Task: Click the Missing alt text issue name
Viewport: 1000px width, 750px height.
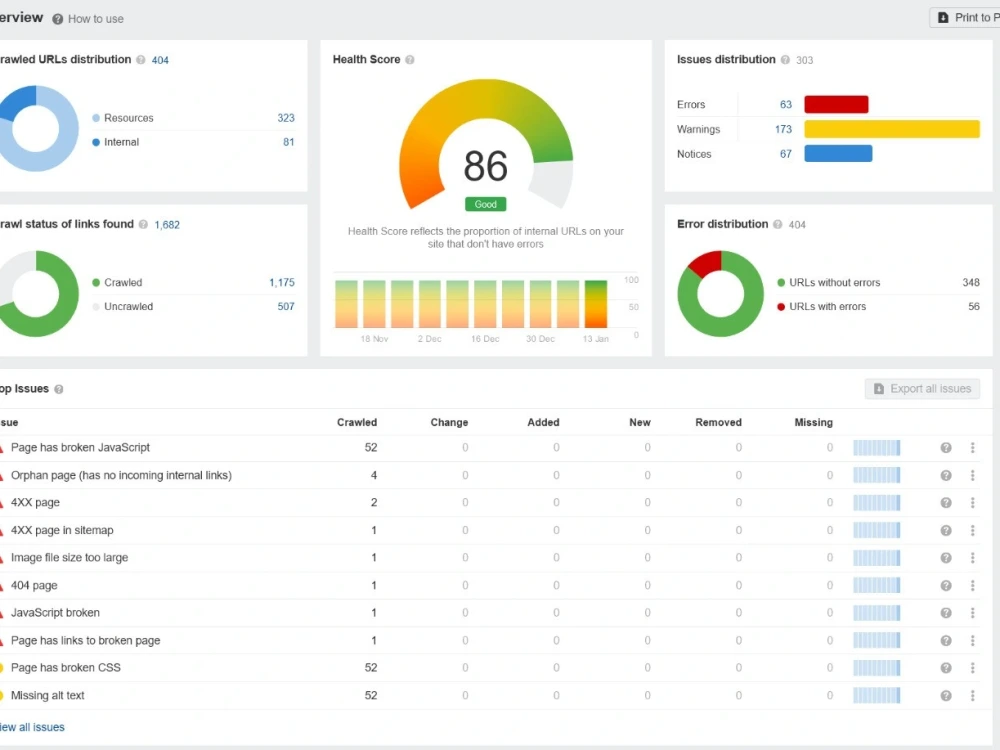Action: point(47,695)
